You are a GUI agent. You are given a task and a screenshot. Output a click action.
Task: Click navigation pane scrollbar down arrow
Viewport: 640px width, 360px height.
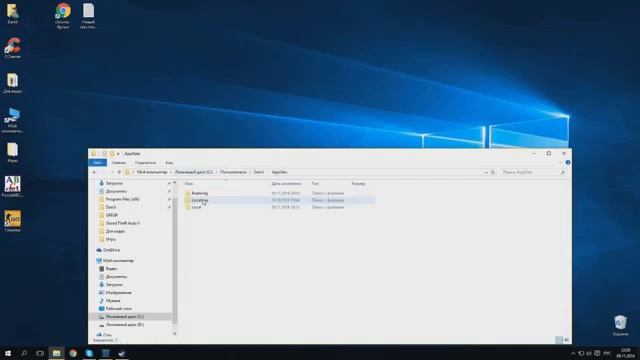(x=175, y=333)
